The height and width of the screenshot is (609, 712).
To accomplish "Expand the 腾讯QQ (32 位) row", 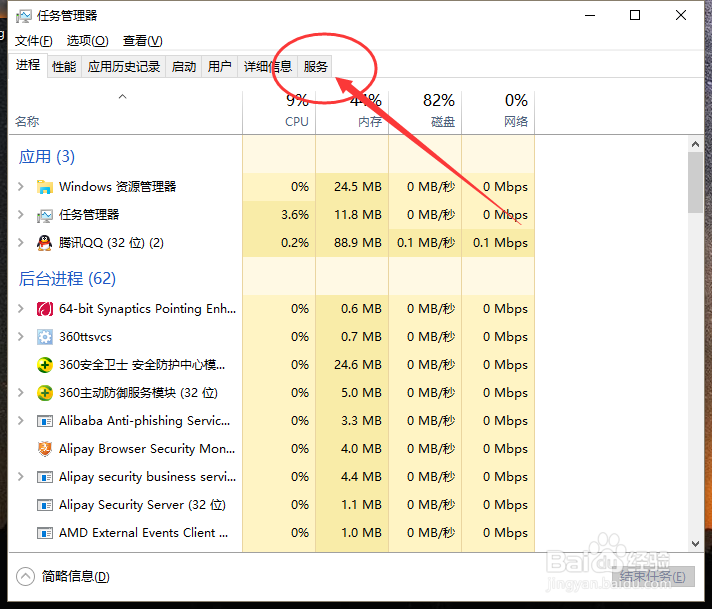I will click(x=20, y=243).
